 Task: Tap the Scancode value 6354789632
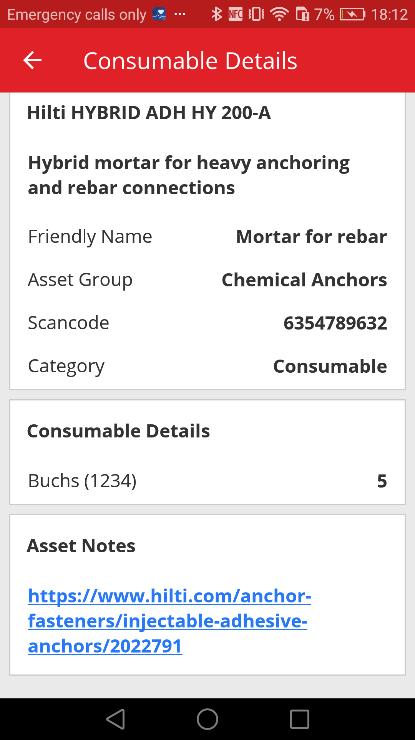click(x=335, y=323)
